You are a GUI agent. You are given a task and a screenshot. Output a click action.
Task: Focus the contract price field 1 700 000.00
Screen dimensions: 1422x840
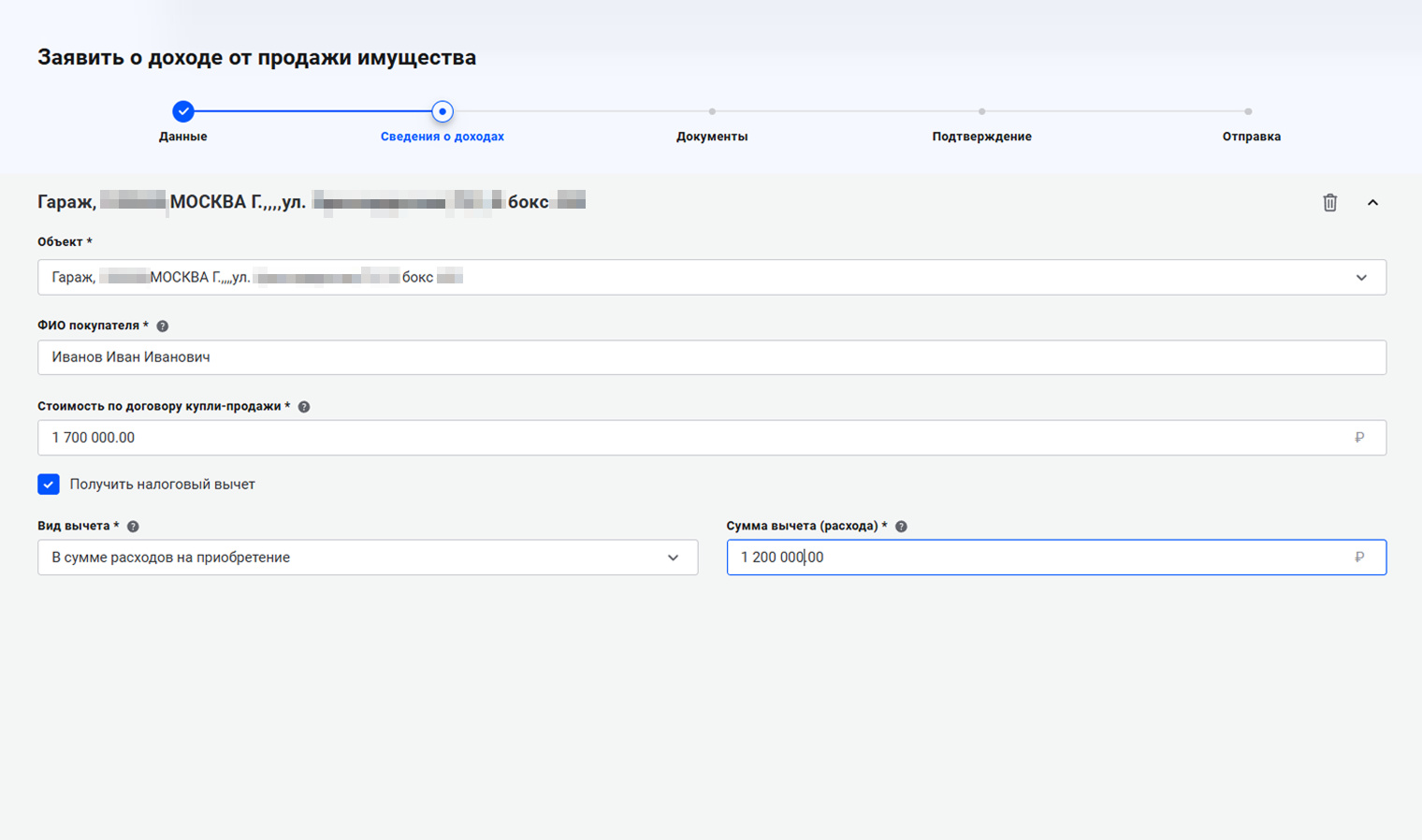coord(692,438)
